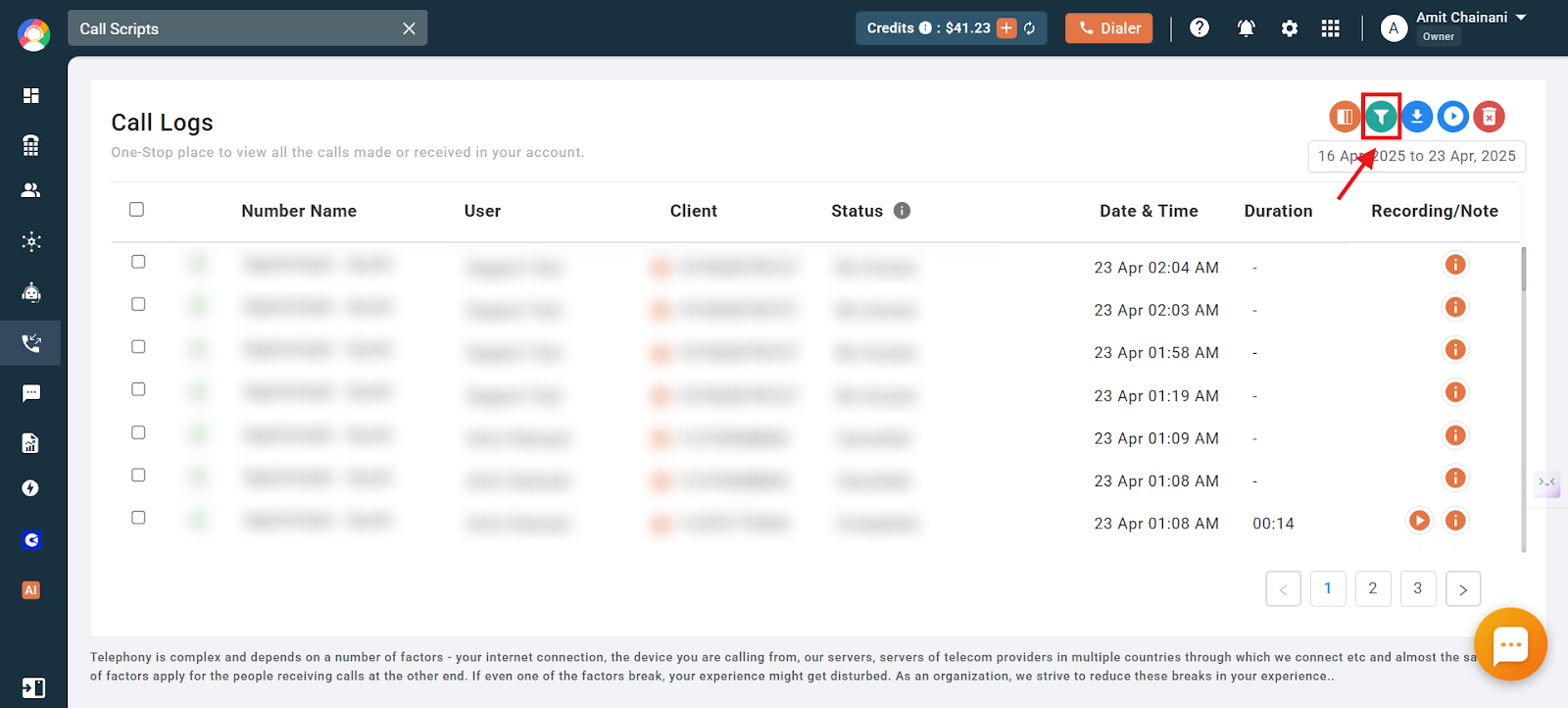
Task: View info for the 23 Apr 01:58 AM call
Action: 1455,350
